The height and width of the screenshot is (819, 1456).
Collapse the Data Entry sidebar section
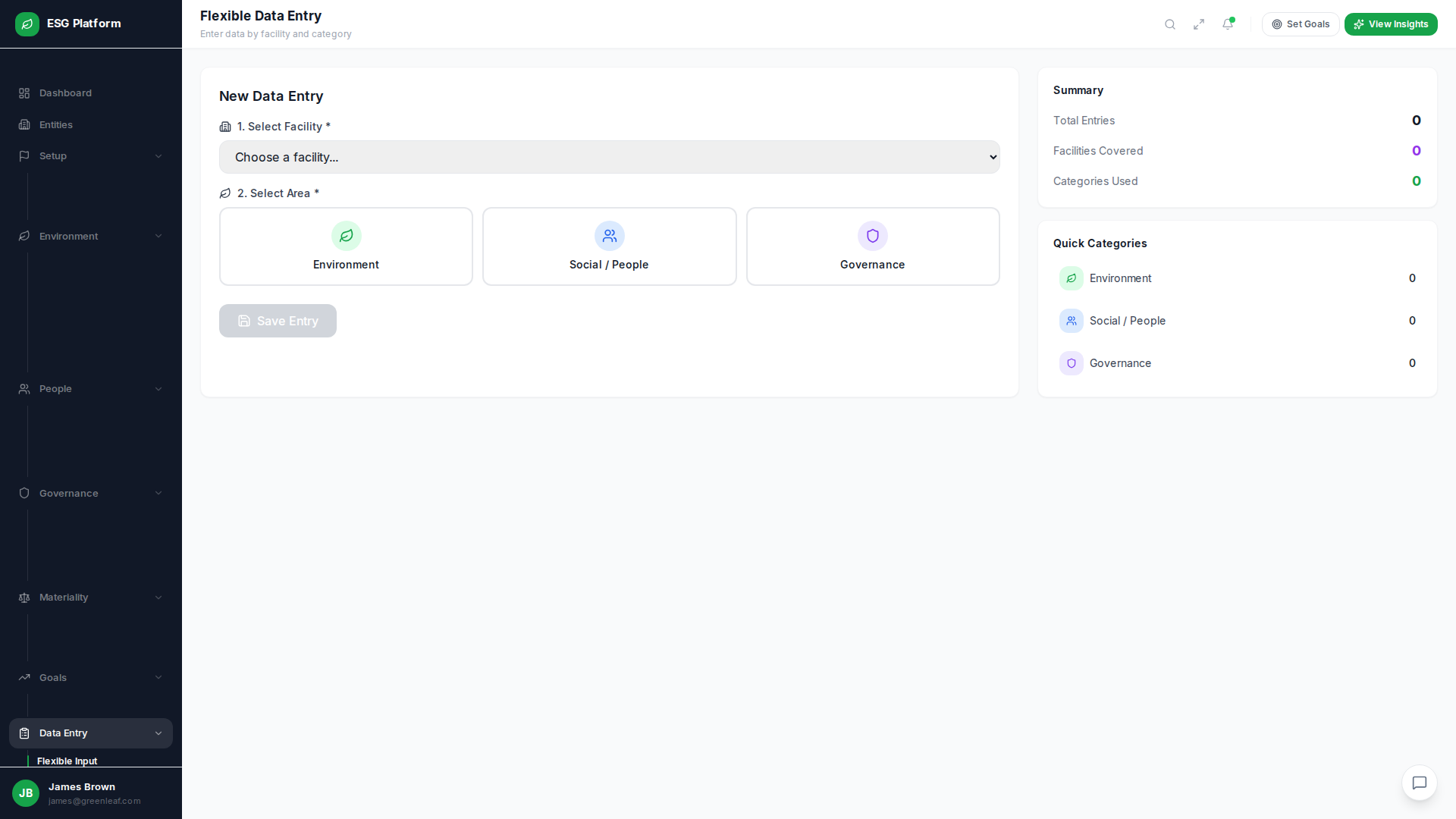point(90,733)
